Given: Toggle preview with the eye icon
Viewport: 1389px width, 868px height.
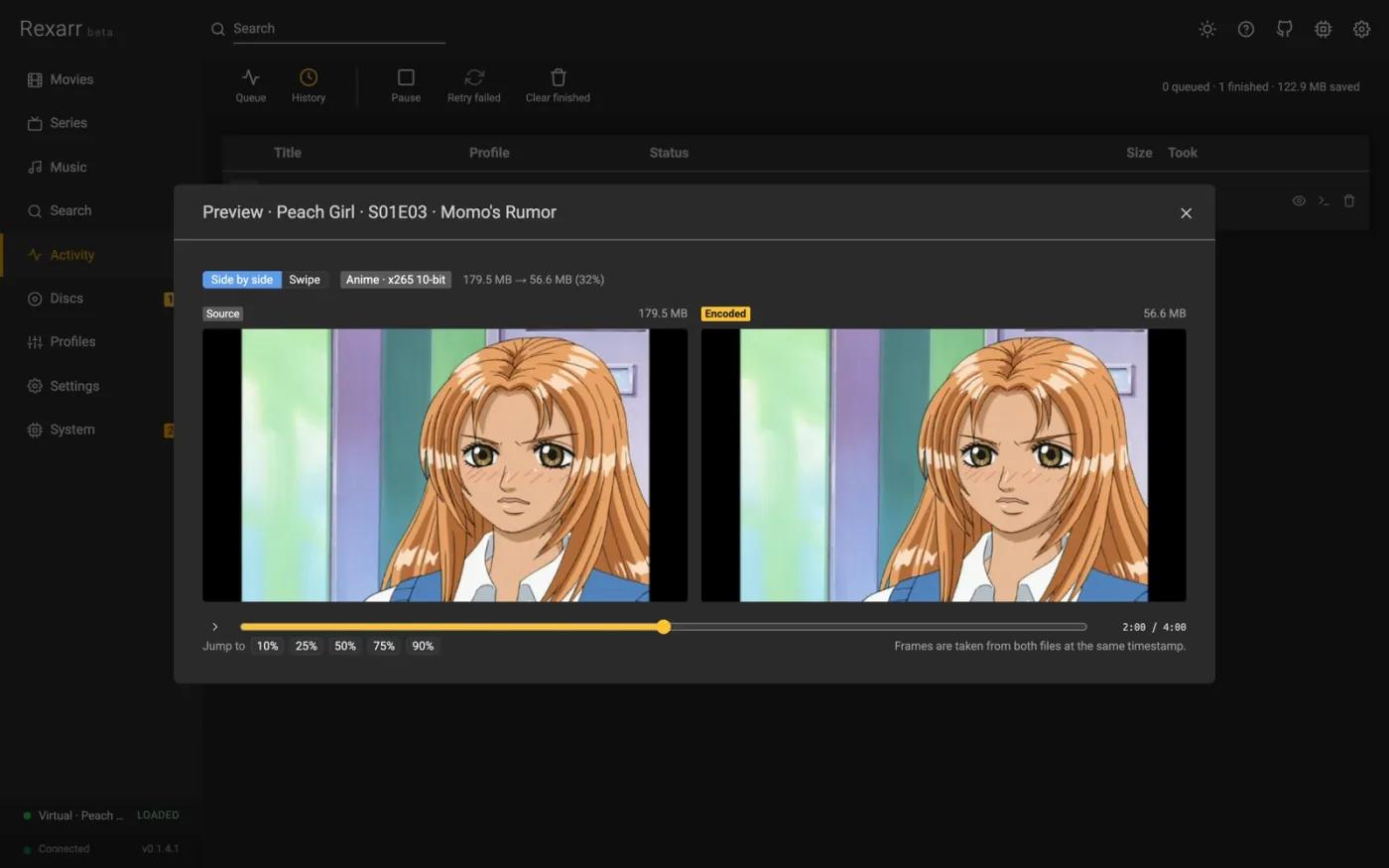Looking at the screenshot, I should click(x=1299, y=200).
